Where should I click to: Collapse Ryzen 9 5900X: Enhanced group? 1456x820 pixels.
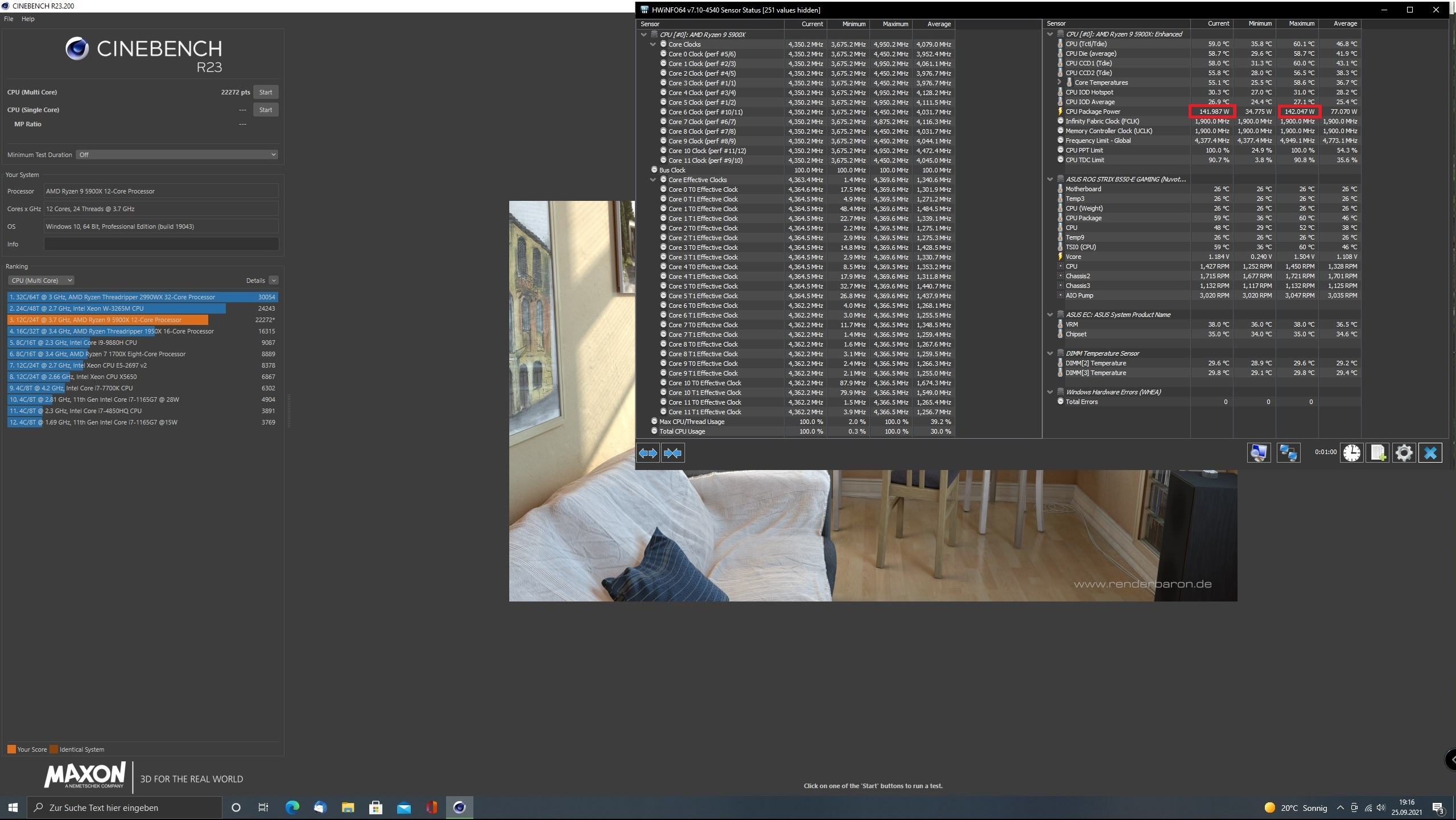[x=1050, y=34]
